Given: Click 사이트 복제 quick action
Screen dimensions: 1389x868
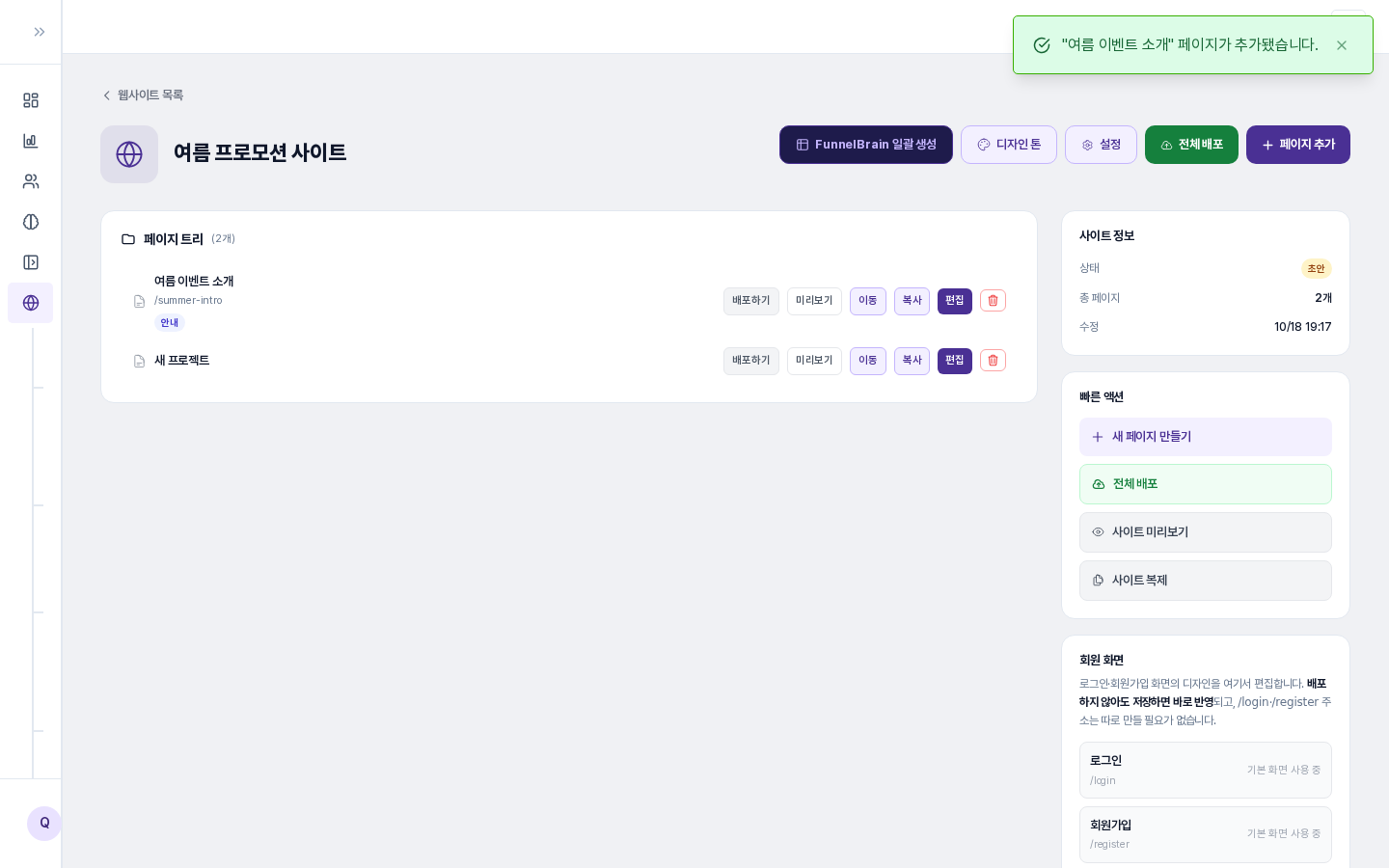Looking at the screenshot, I should point(1206,581).
